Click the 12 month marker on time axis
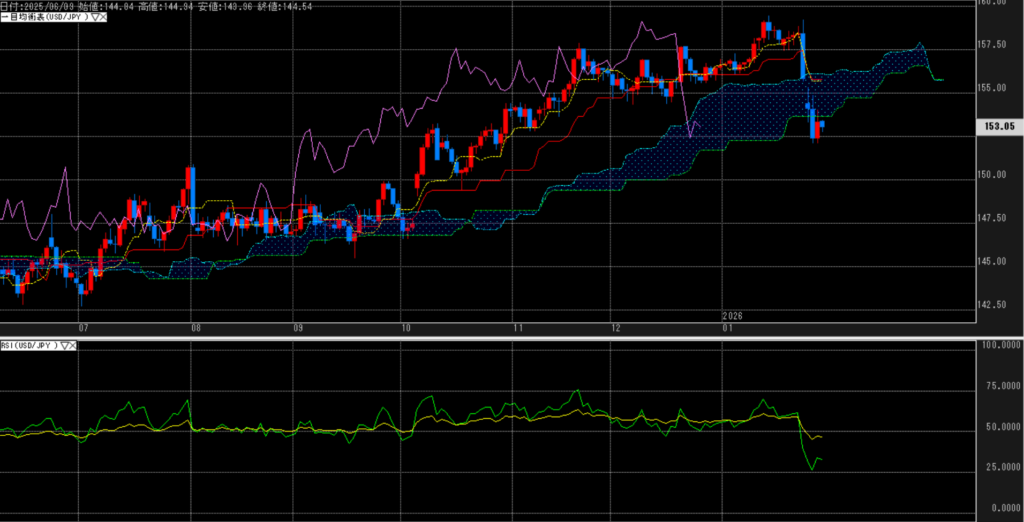The width and height of the screenshot is (1024, 522). click(617, 327)
